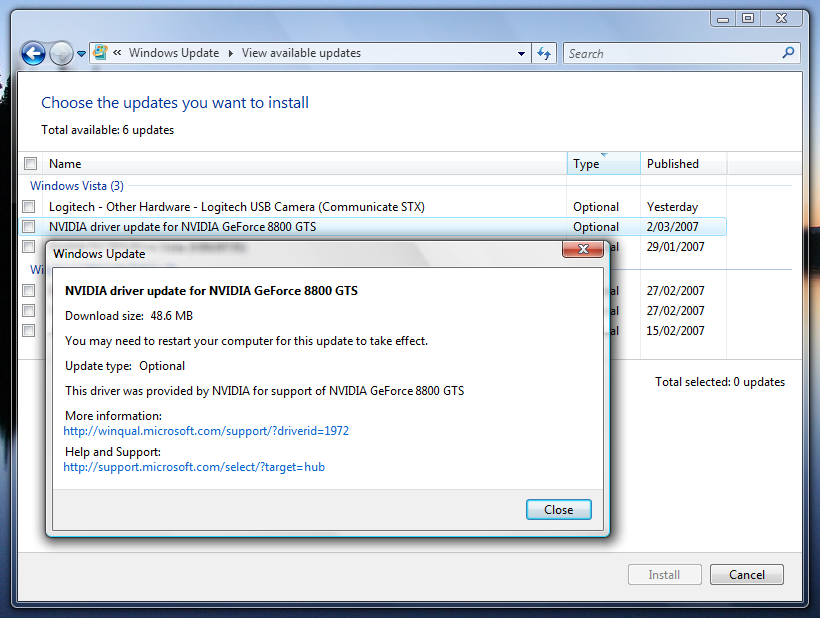Close the Windows Update dialog with red X
The width and height of the screenshot is (820, 618).
point(583,249)
